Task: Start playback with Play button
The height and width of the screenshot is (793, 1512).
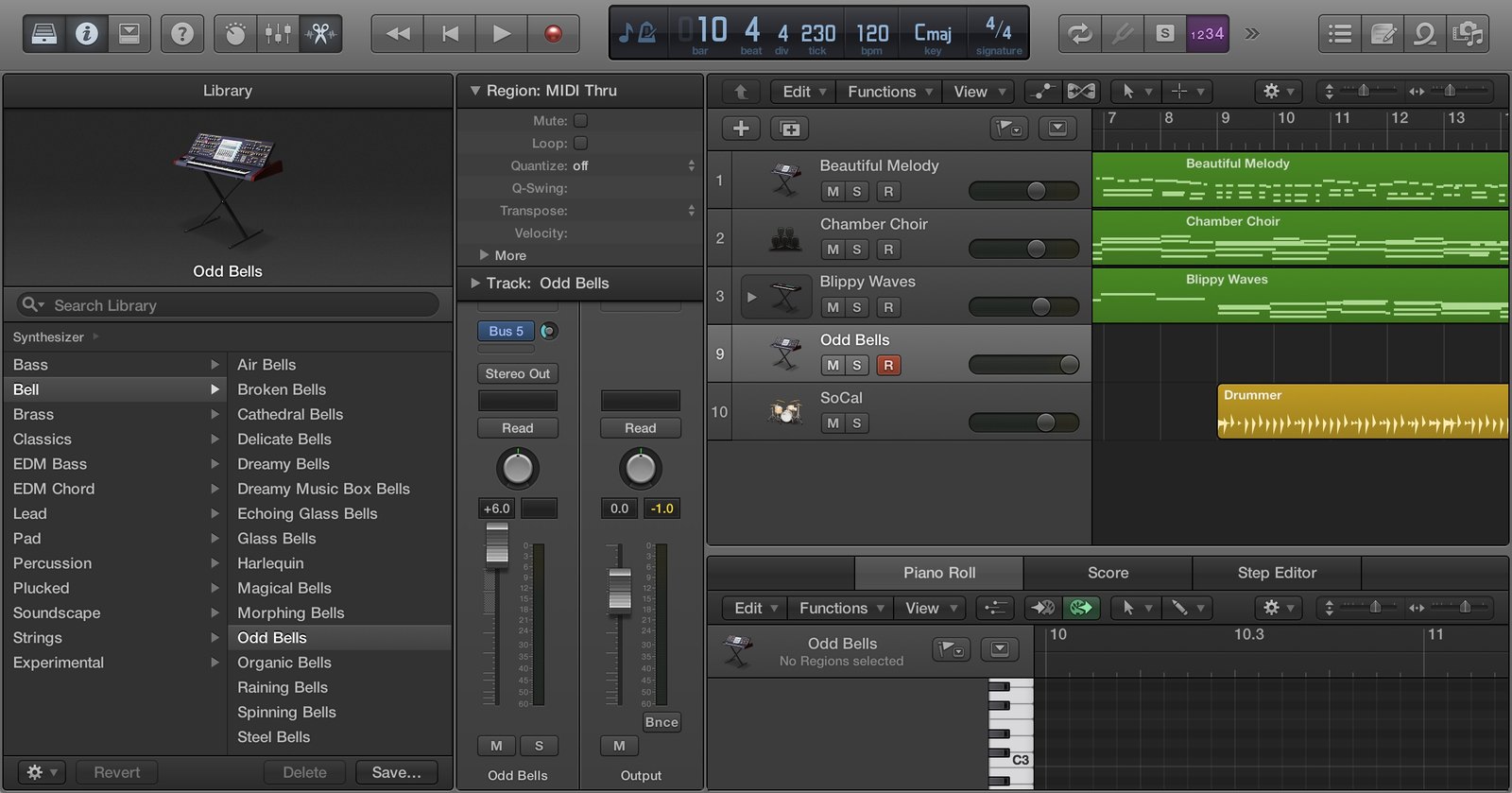Action: (502, 34)
